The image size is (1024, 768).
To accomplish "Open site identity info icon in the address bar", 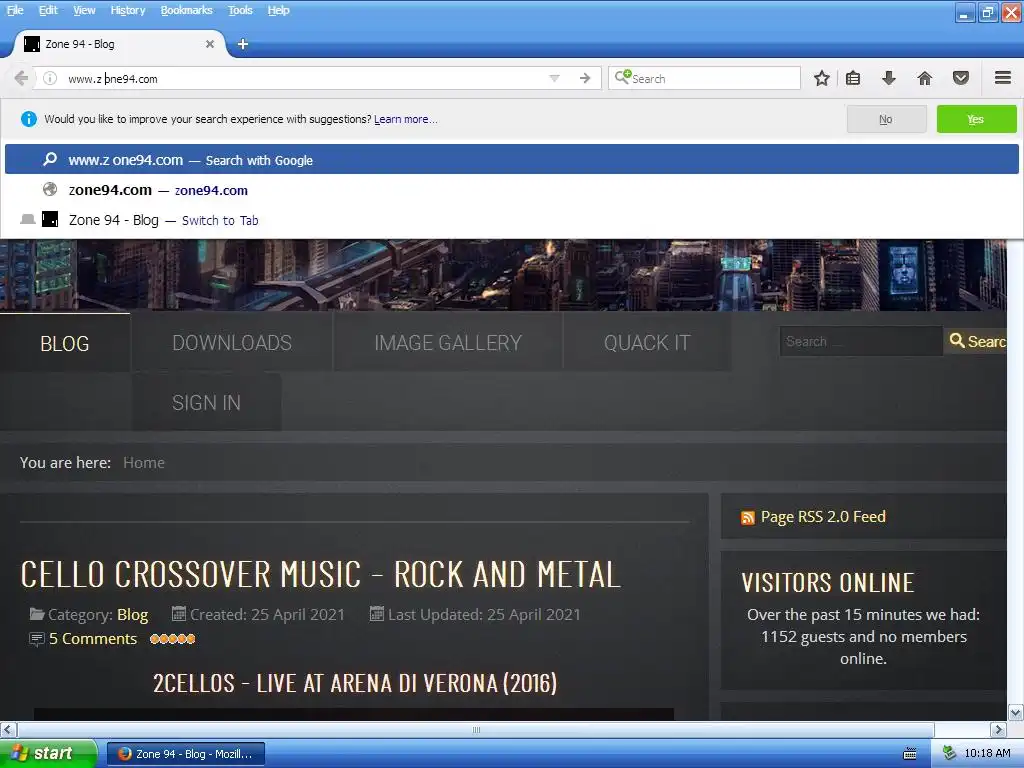I will click(x=50, y=78).
